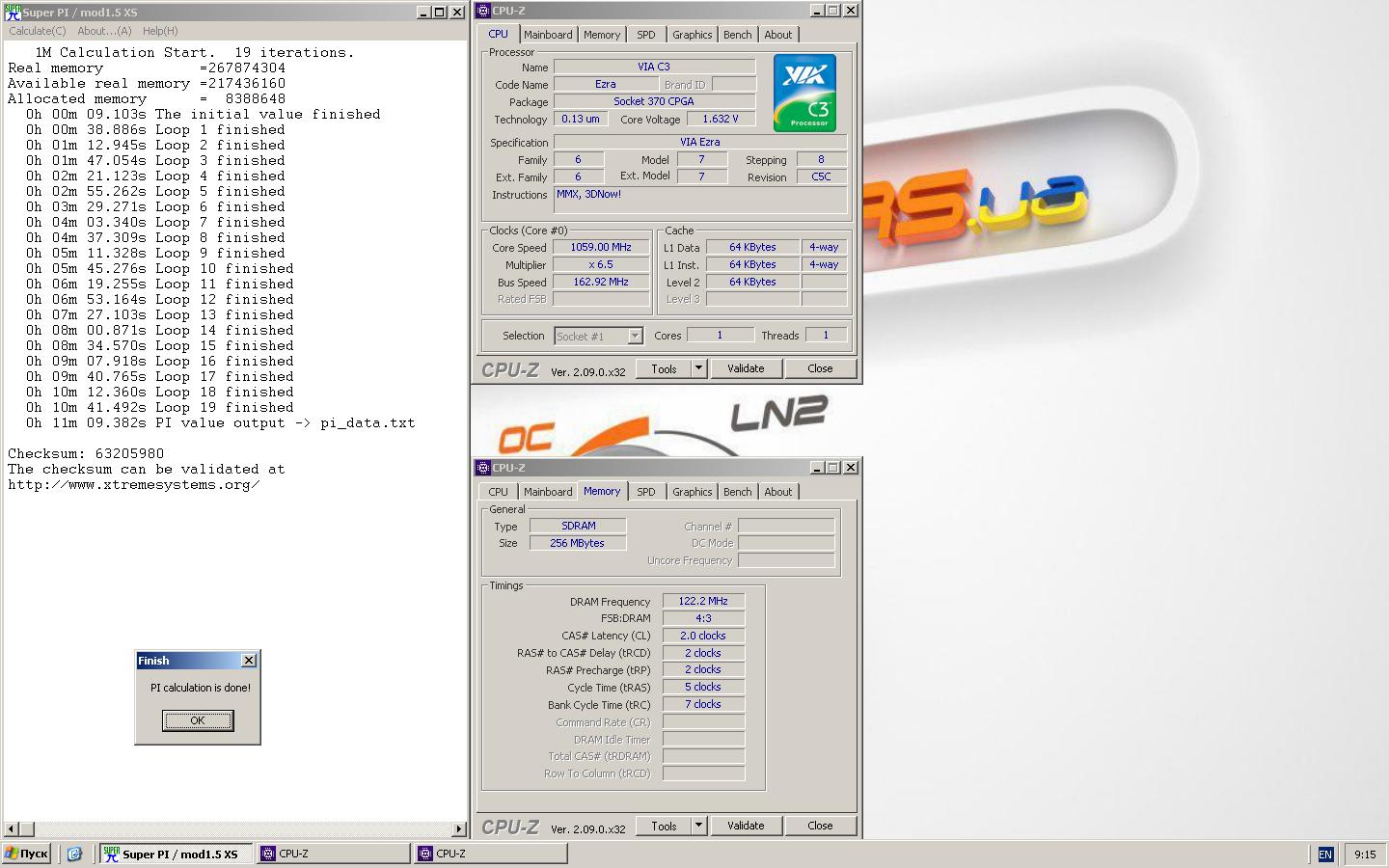Minimize the top CPU-Z window
The width and height of the screenshot is (1389, 868).
[818, 11]
